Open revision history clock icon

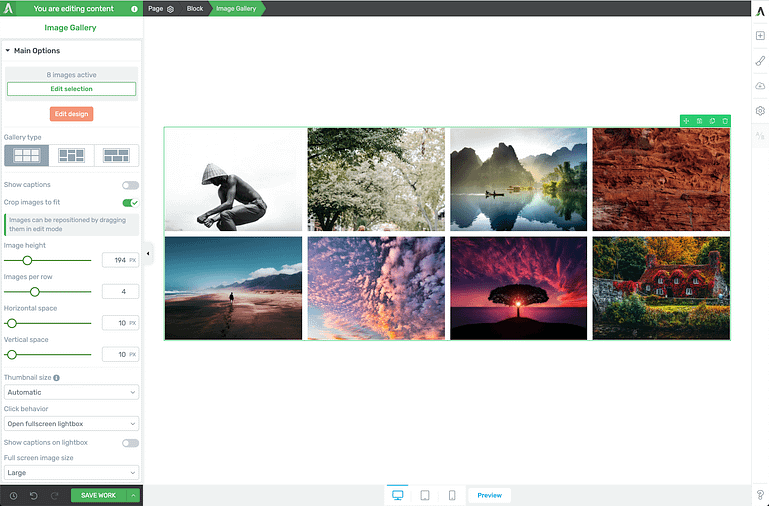coord(13,496)
